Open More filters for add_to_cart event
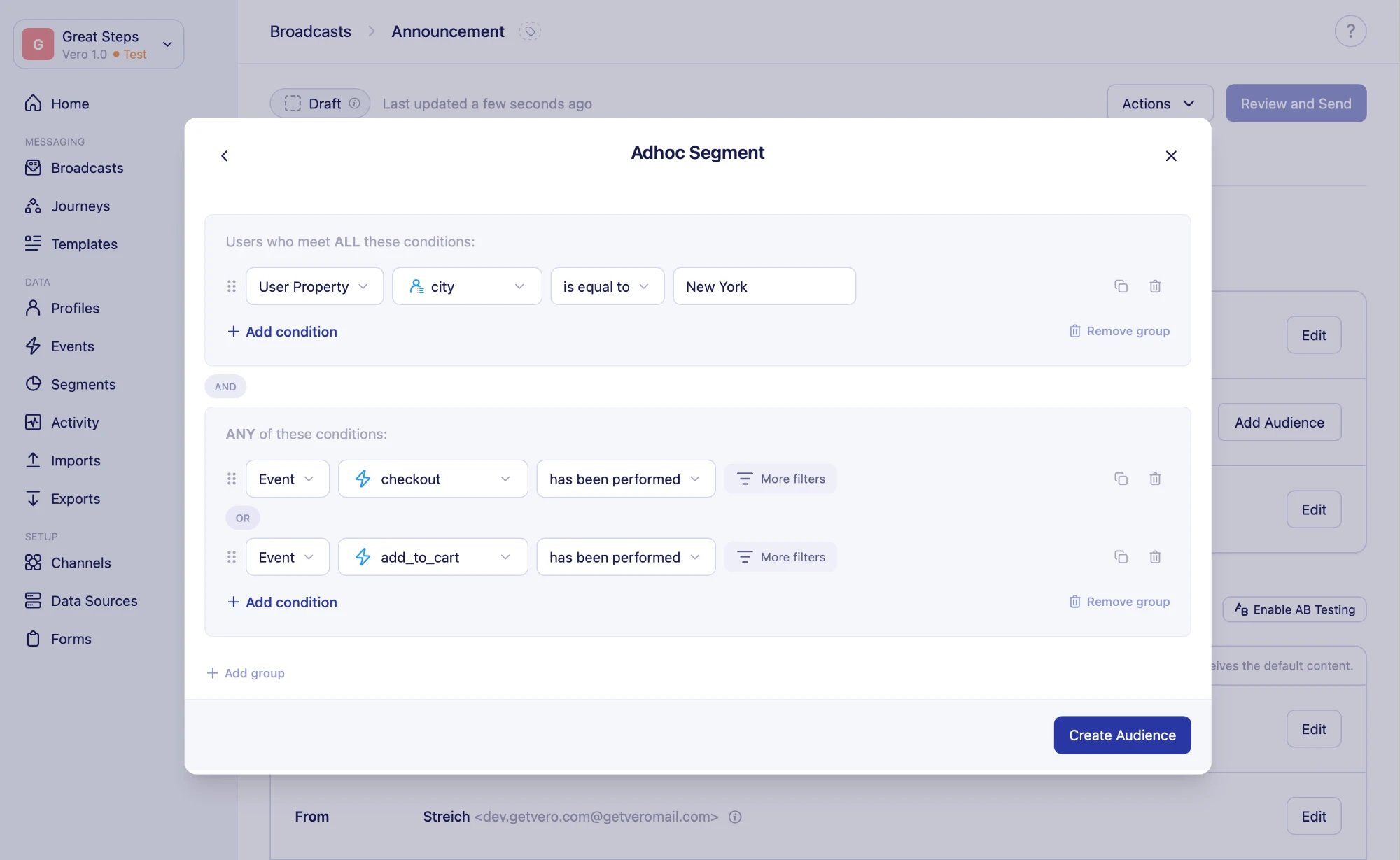The height and width of the screenshot is (860, 1400). (780, 557)
